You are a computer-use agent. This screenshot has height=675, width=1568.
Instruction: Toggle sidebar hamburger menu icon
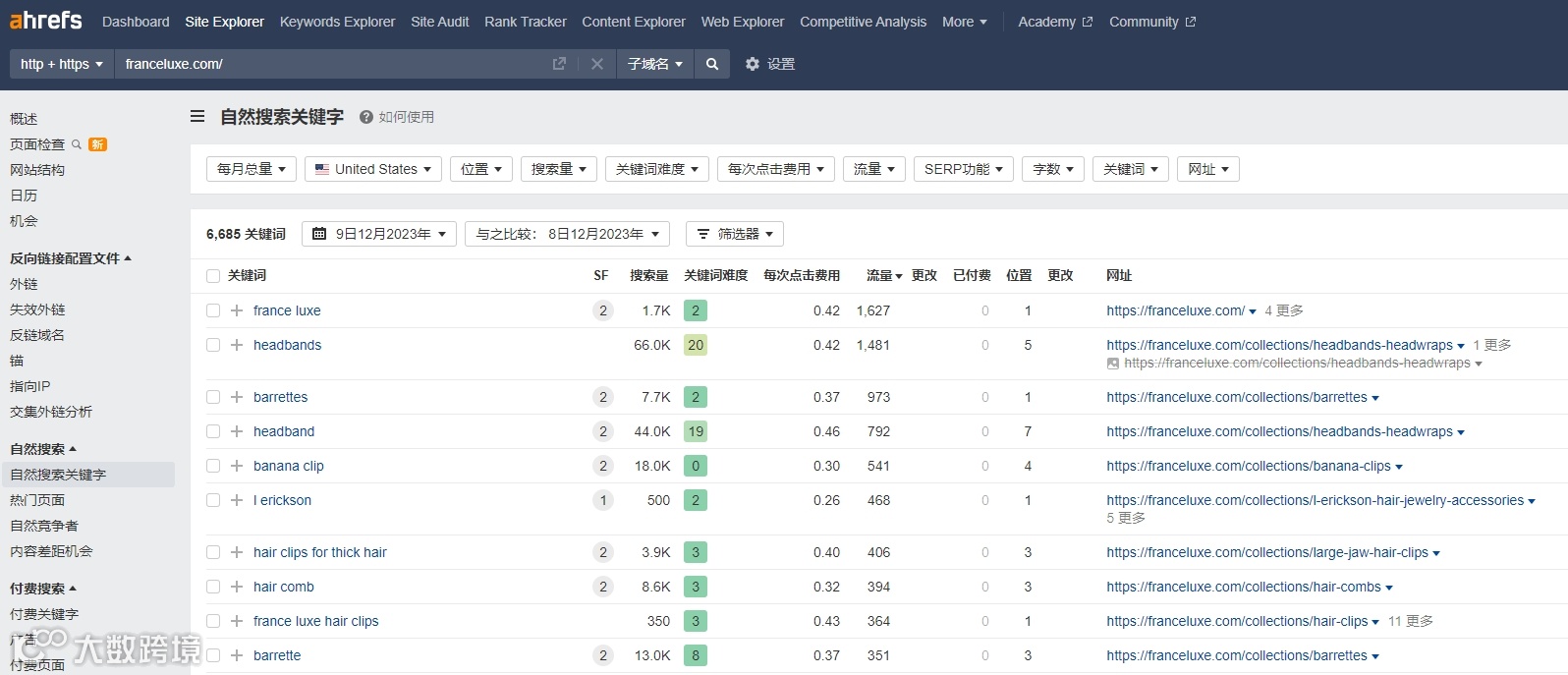(x=197, y=116)
